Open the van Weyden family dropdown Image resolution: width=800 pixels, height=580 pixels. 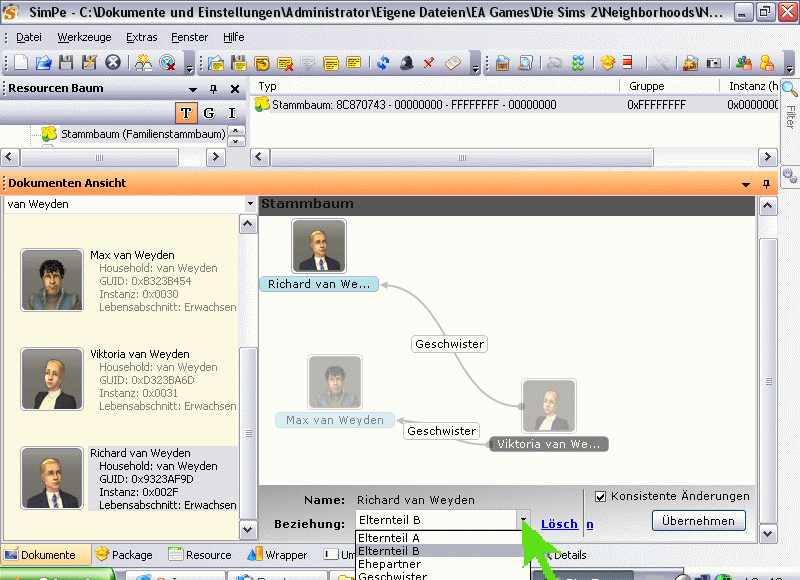point(250,204)
